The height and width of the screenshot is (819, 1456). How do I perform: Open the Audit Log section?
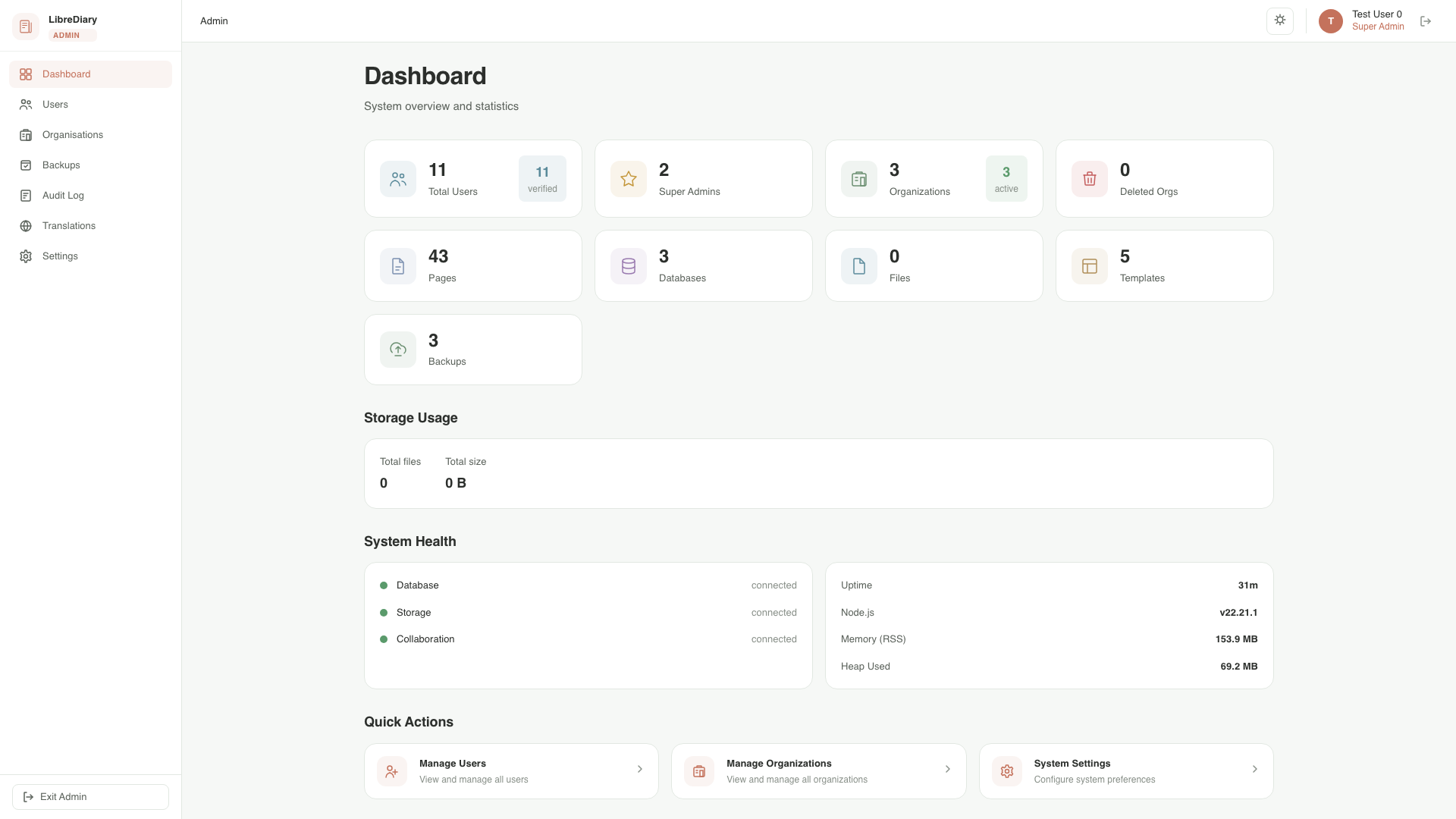pos(63,195)
